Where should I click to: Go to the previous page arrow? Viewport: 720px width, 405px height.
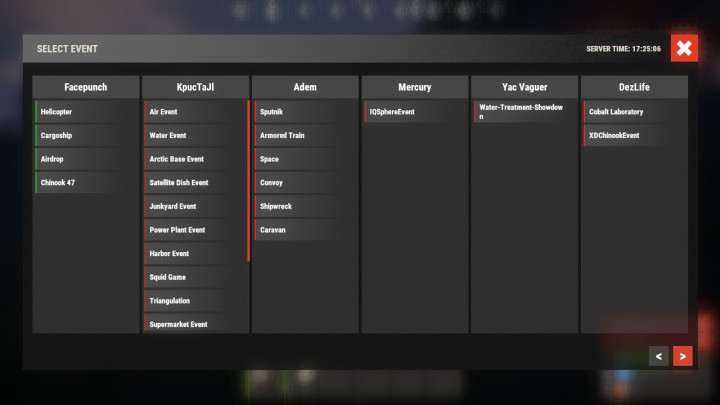(658, 356)
